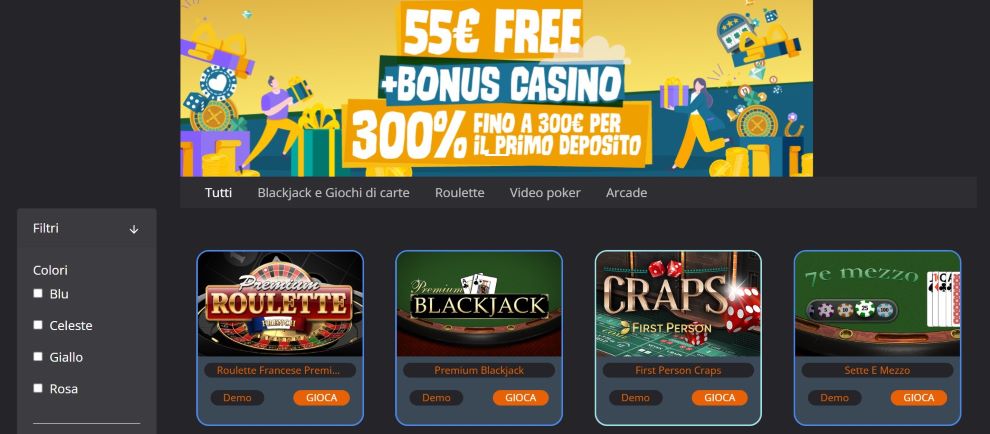Open the Roulette Francese Premium game thumbnail

pos(280,304)
